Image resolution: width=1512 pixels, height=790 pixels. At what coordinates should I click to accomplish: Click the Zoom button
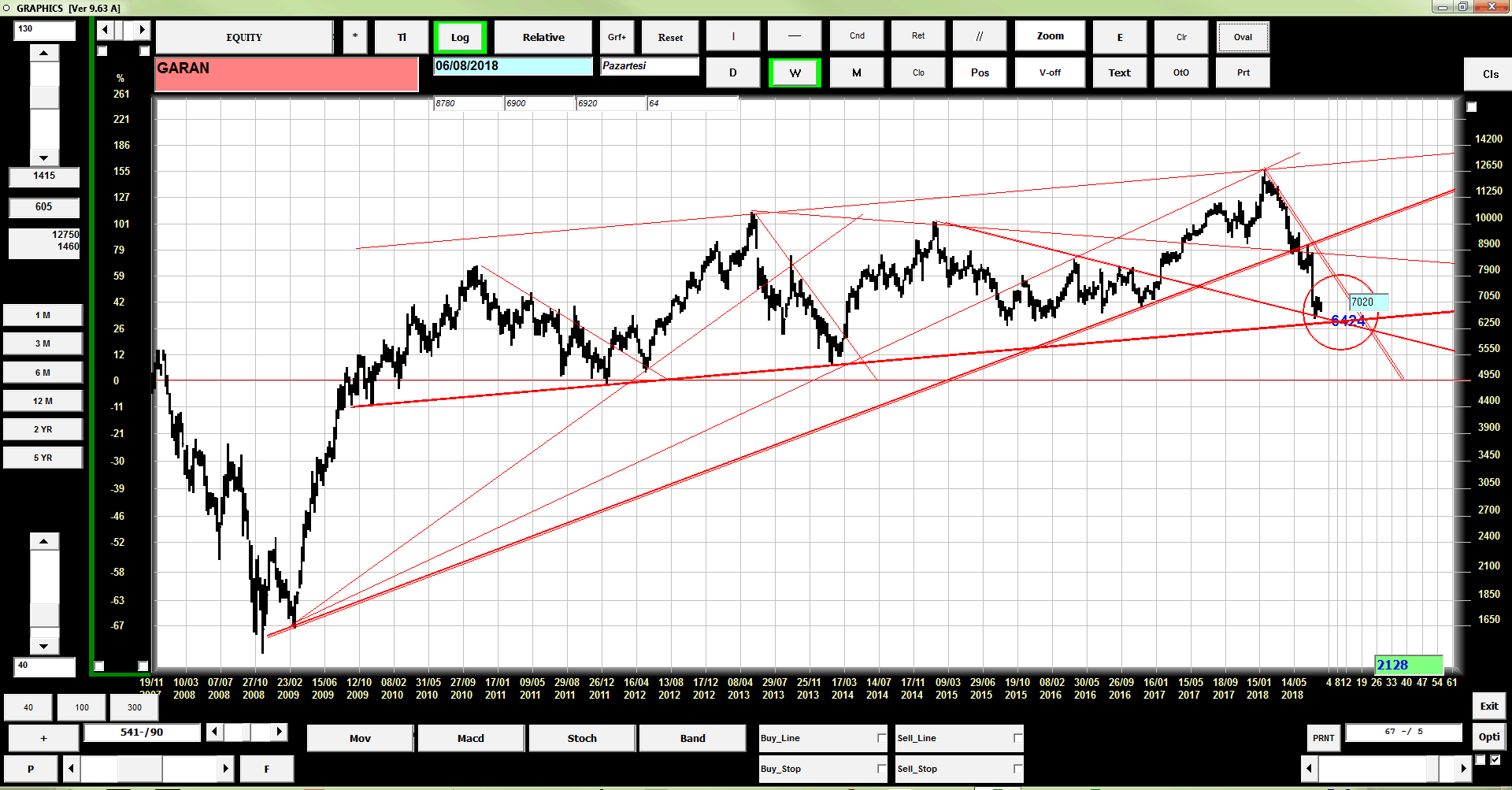1050,36
